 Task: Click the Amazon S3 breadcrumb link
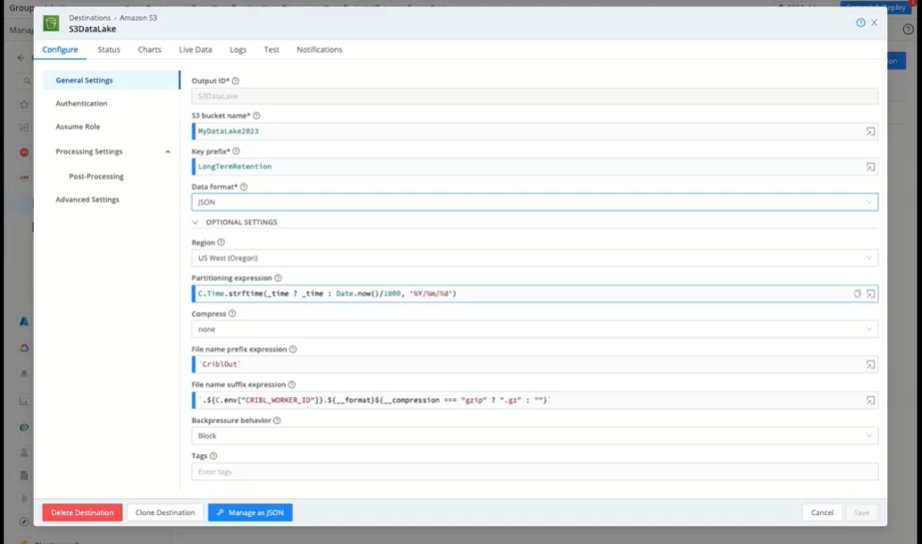[138, 18]
